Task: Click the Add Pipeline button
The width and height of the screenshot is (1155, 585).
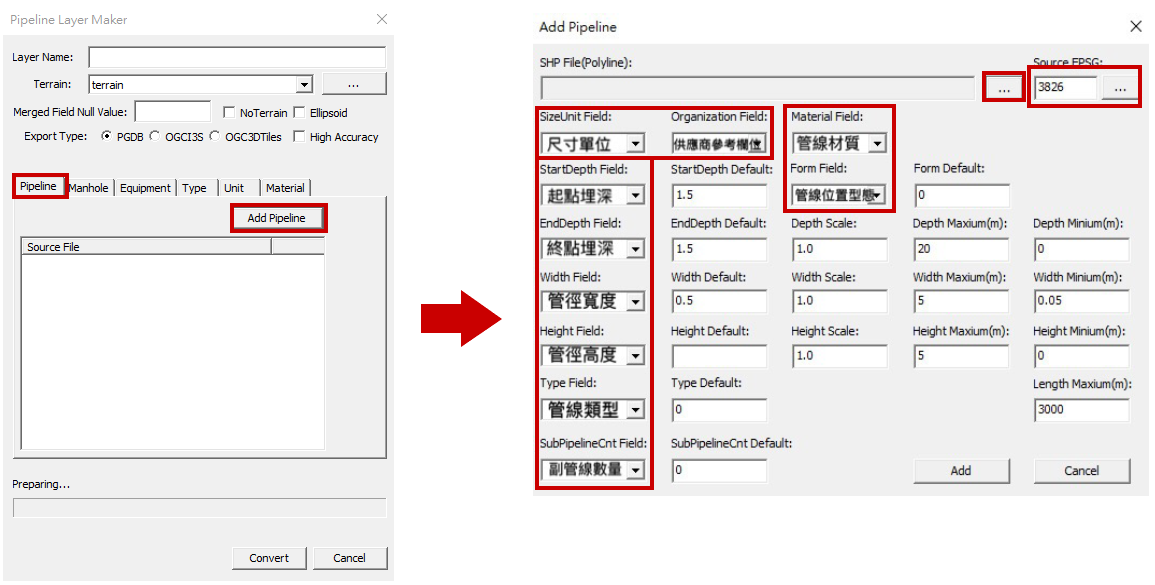Action: point(278,217)
